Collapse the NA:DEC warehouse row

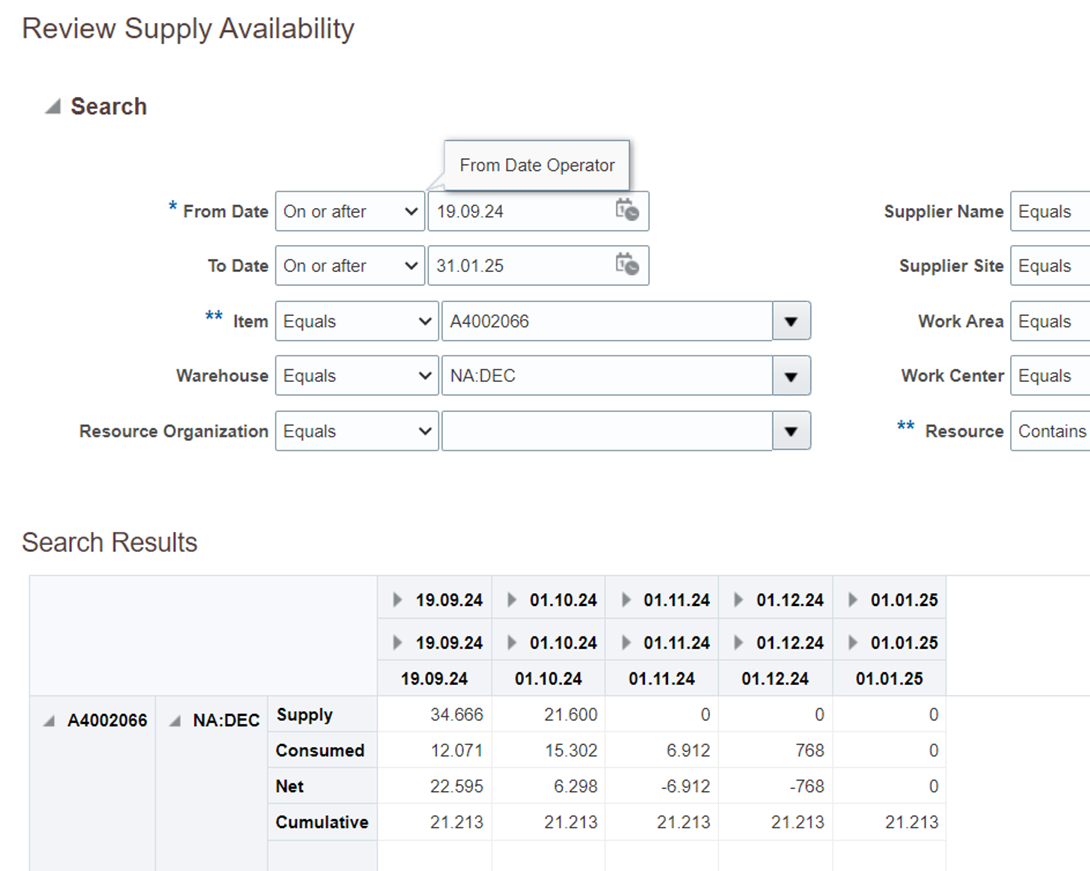(x=178, y=719)
